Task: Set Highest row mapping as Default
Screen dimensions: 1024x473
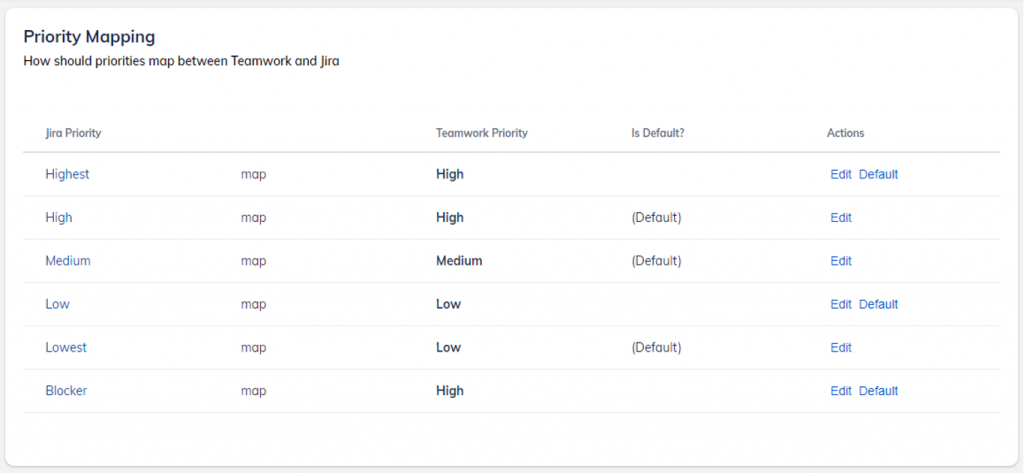Action: click(x=878, y=174)
